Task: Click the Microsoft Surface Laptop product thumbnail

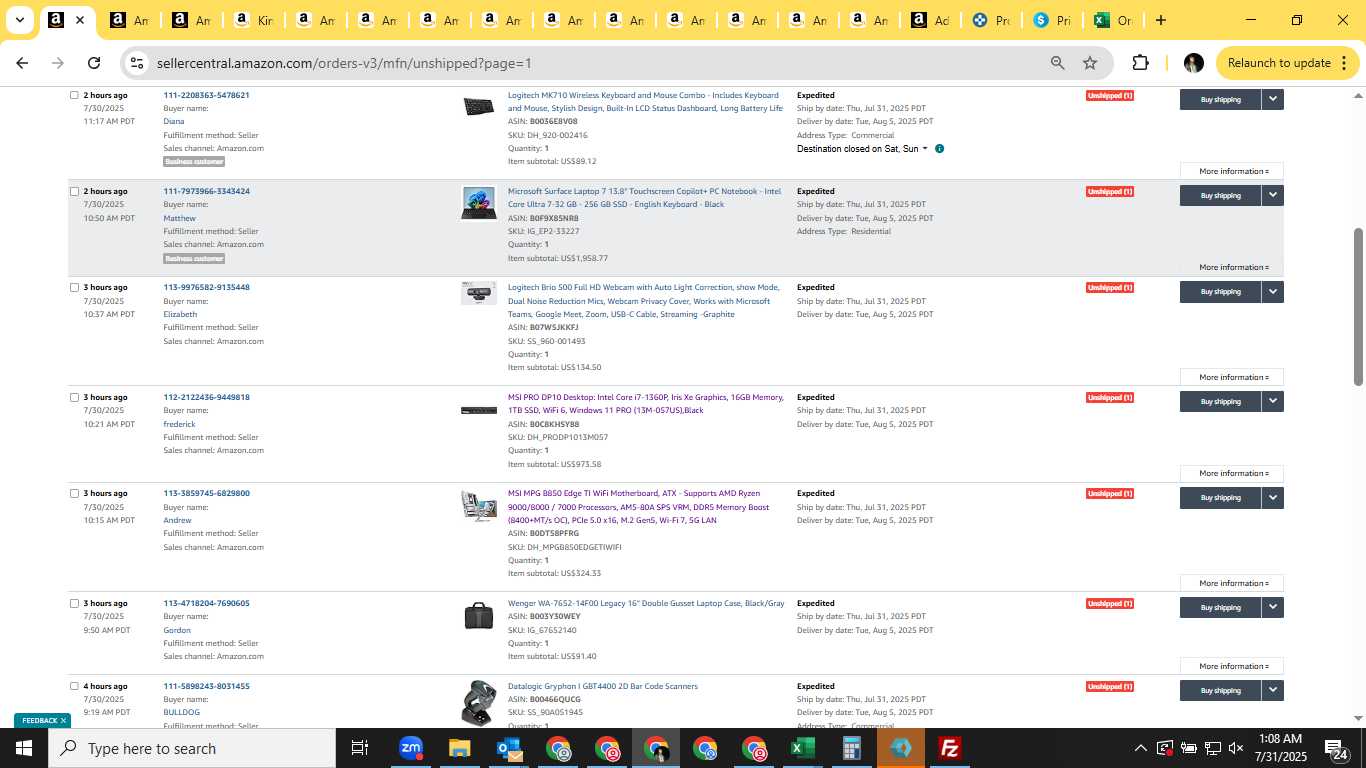Action: tap(479, 202)
